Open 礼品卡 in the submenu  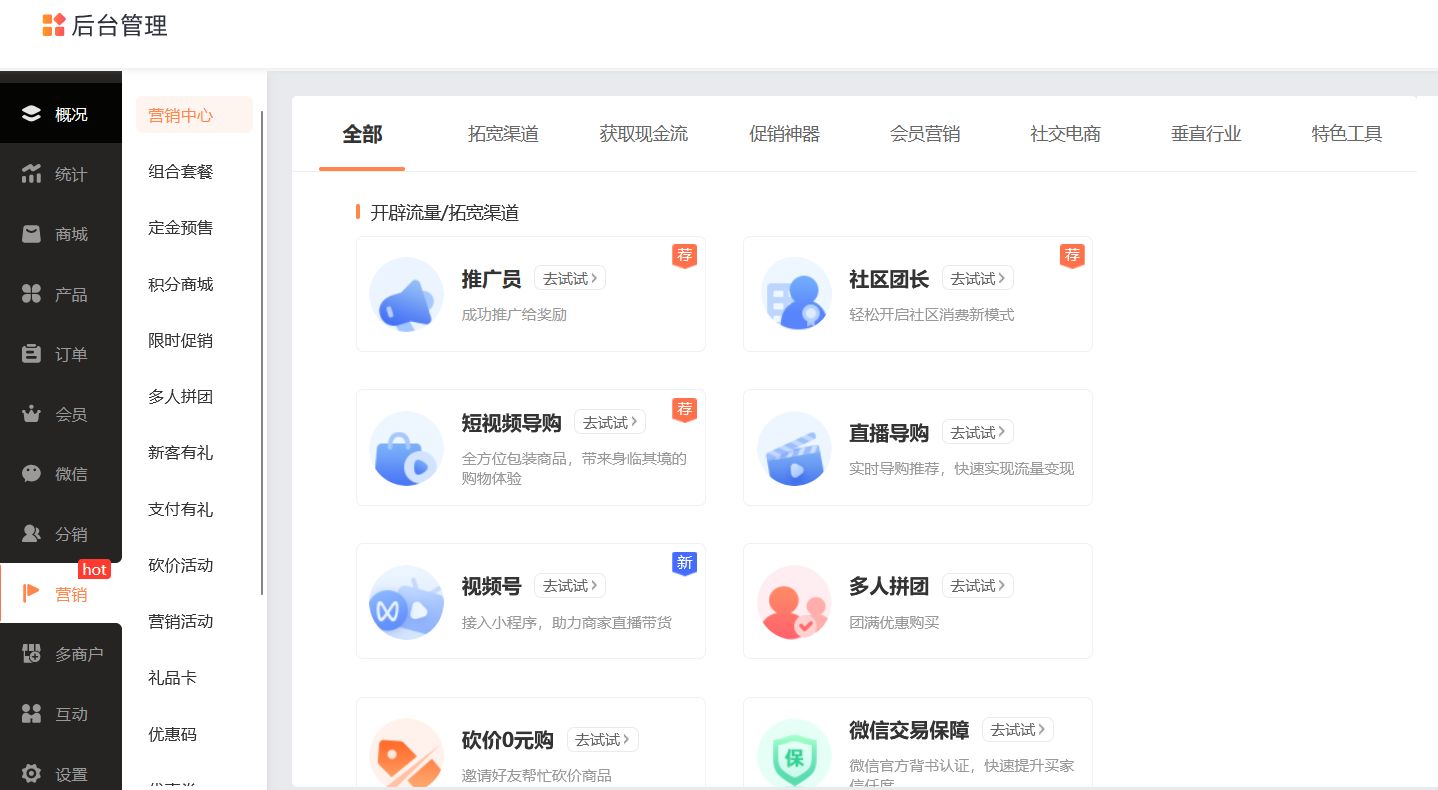(173, 678)
